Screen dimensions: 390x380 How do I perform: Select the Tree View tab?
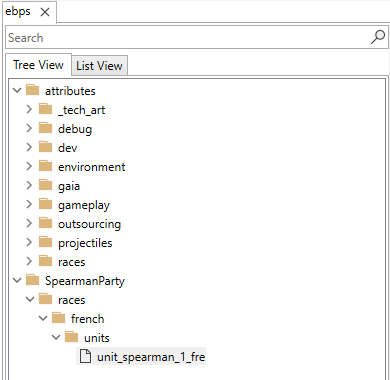[x=38, y=65]
